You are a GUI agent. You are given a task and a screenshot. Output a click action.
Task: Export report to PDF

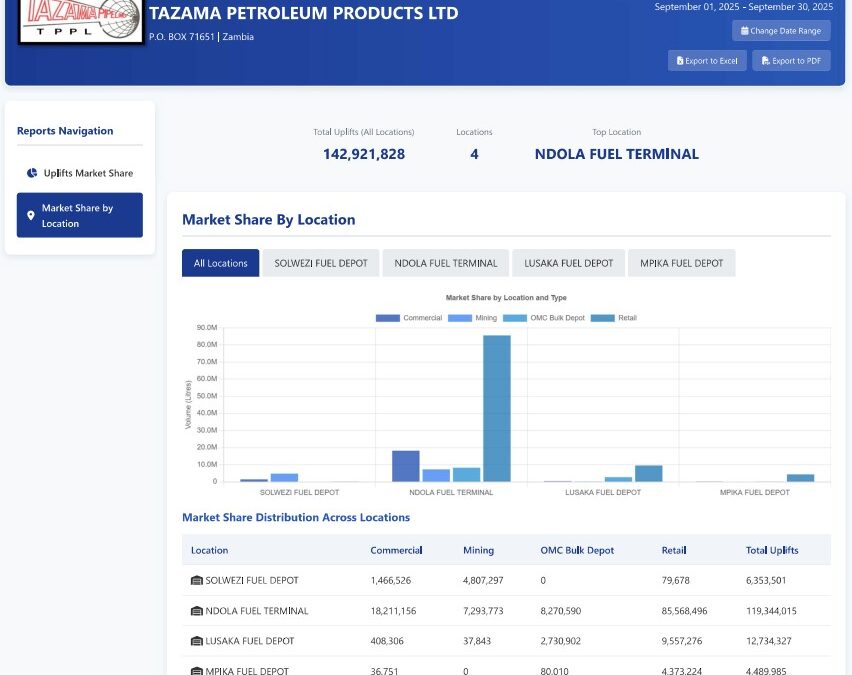click(791, 61)
